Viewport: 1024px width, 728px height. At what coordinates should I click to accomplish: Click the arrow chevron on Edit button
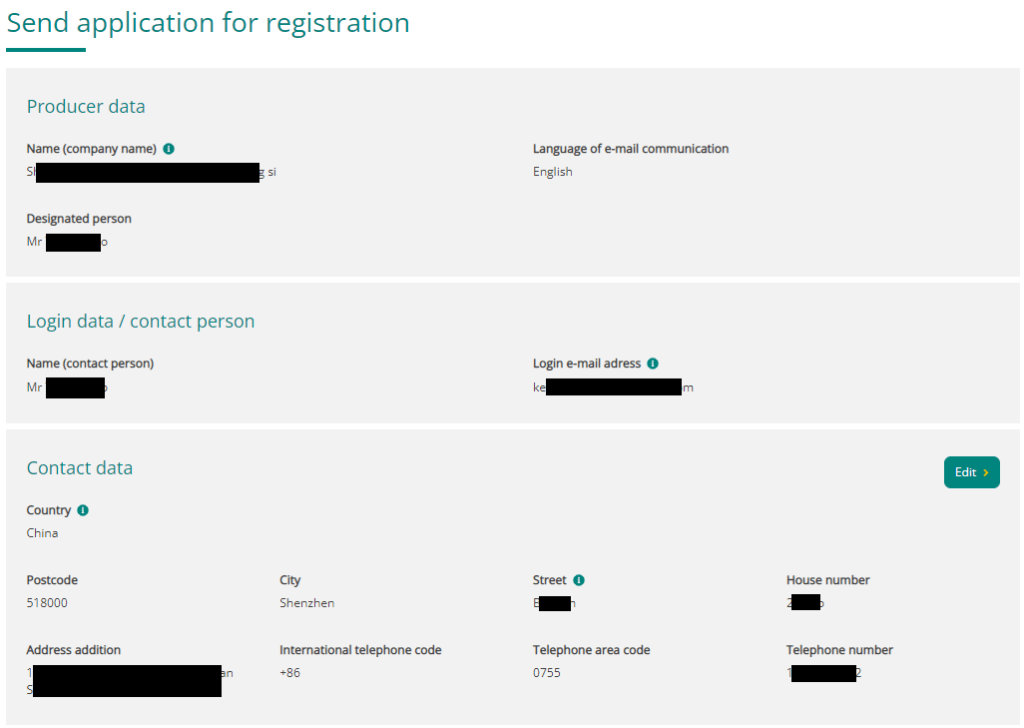pos(985,473)
